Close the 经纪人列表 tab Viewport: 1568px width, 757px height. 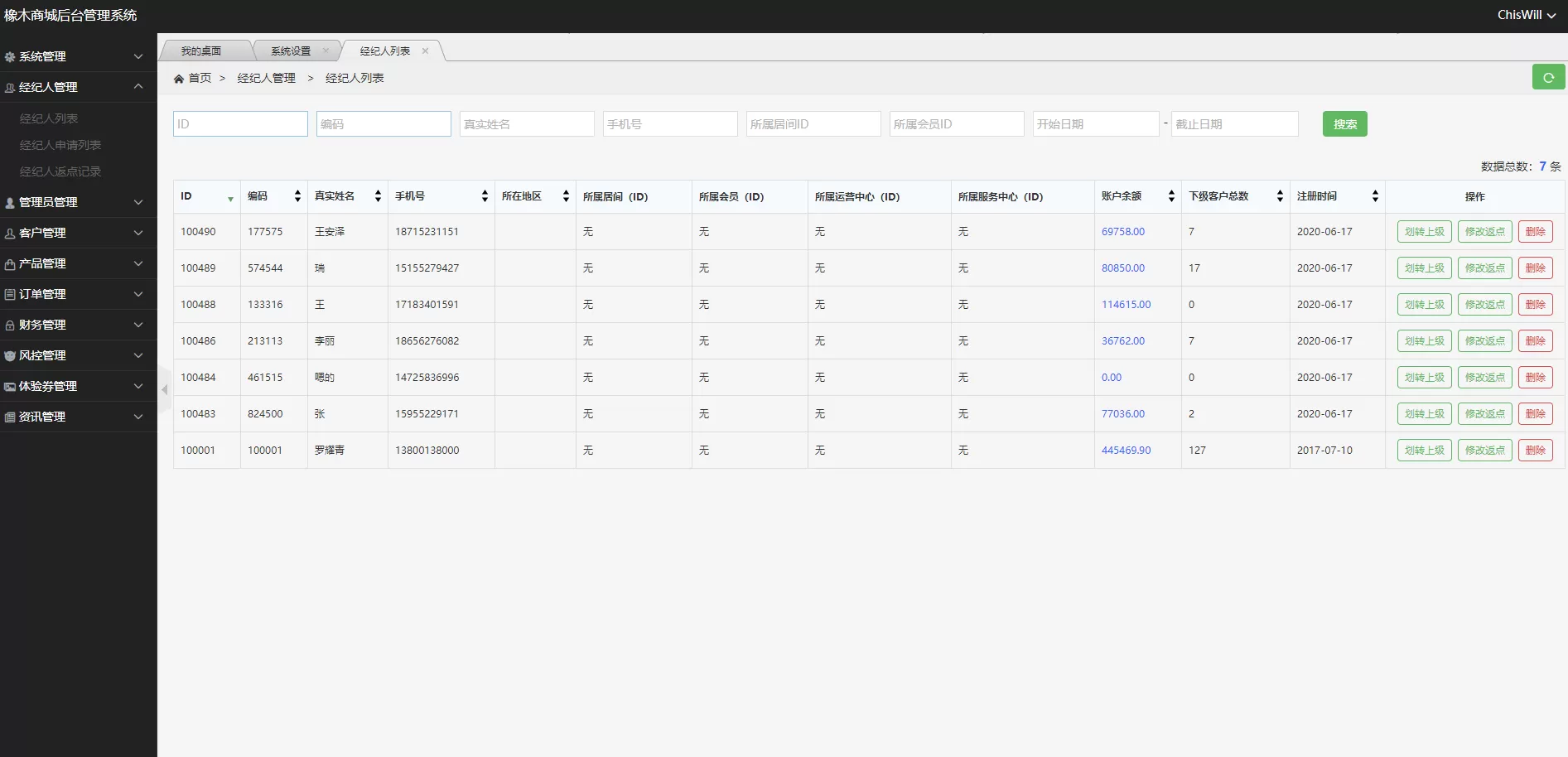(x=425, y=51)
